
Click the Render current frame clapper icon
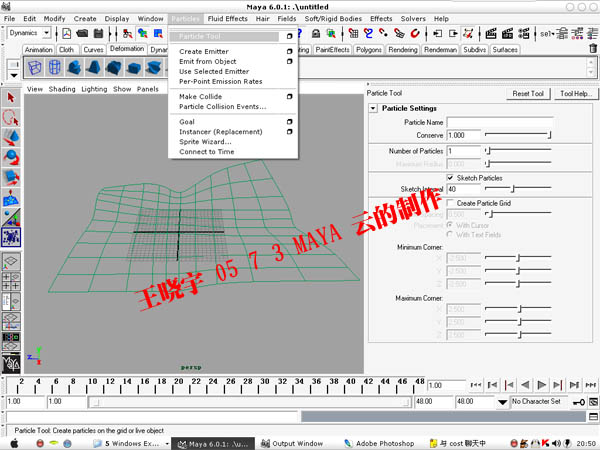click(491, 34)
